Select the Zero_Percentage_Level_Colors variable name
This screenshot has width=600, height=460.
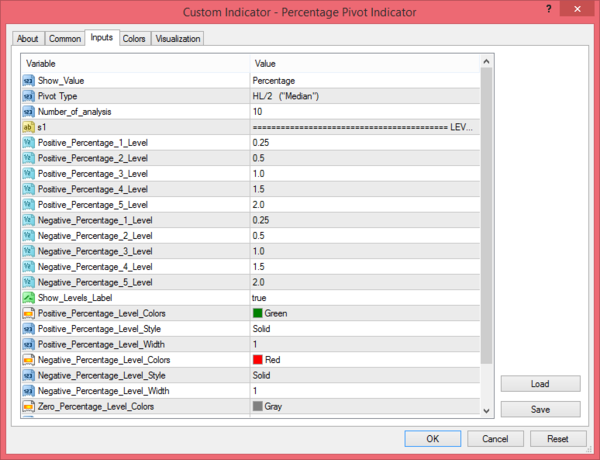point(96,406)
